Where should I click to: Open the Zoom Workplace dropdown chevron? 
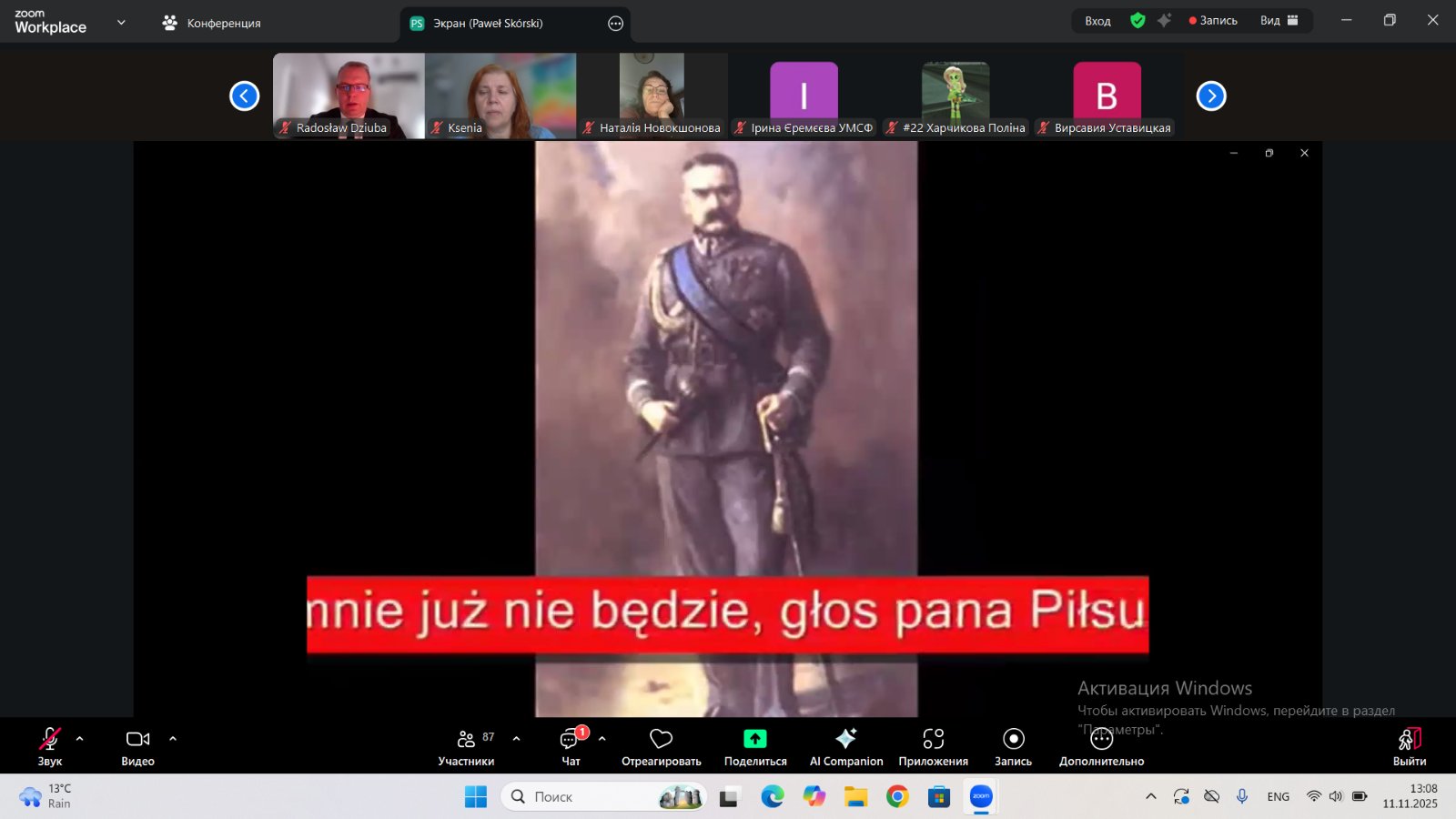coord(121,22)
